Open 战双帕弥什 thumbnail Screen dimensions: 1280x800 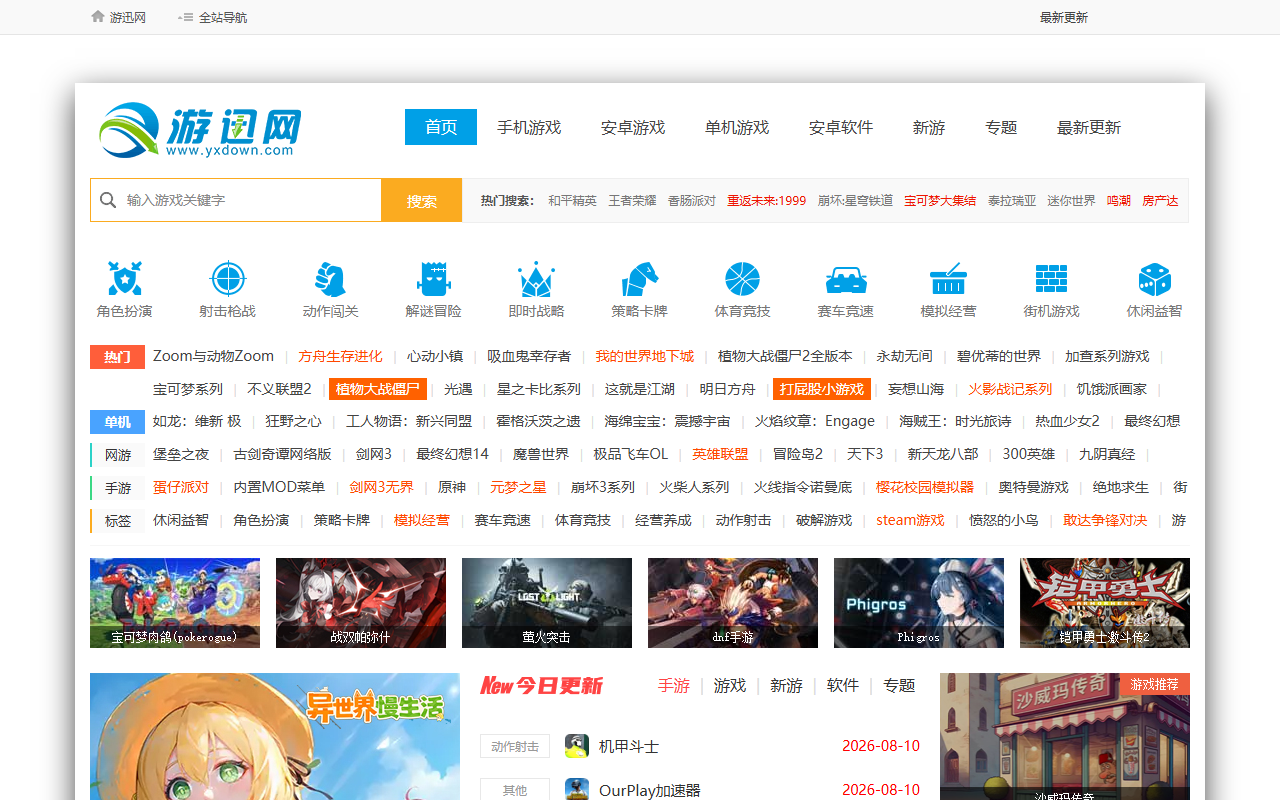point(361,603)
